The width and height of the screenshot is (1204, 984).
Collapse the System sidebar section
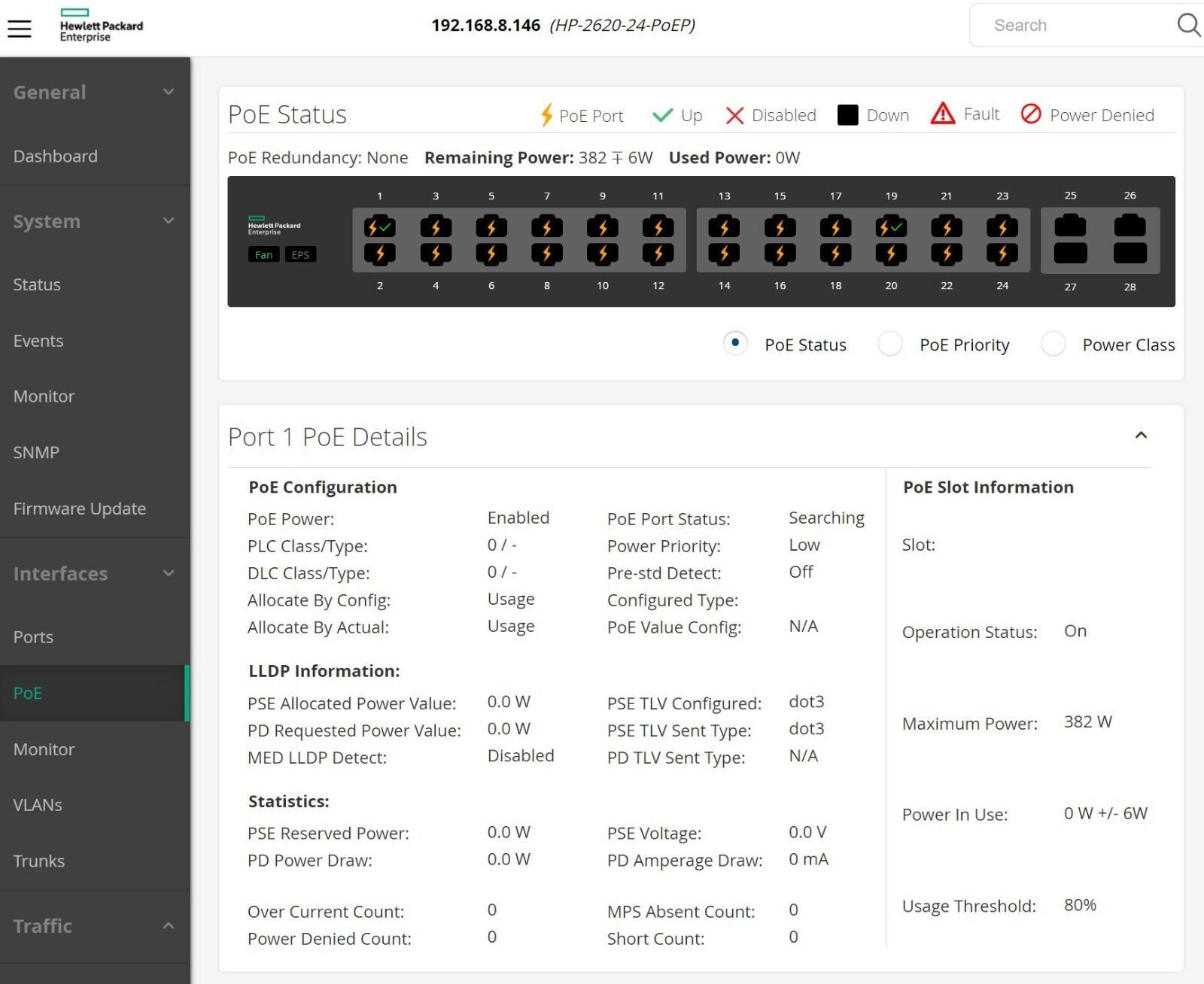169,220
